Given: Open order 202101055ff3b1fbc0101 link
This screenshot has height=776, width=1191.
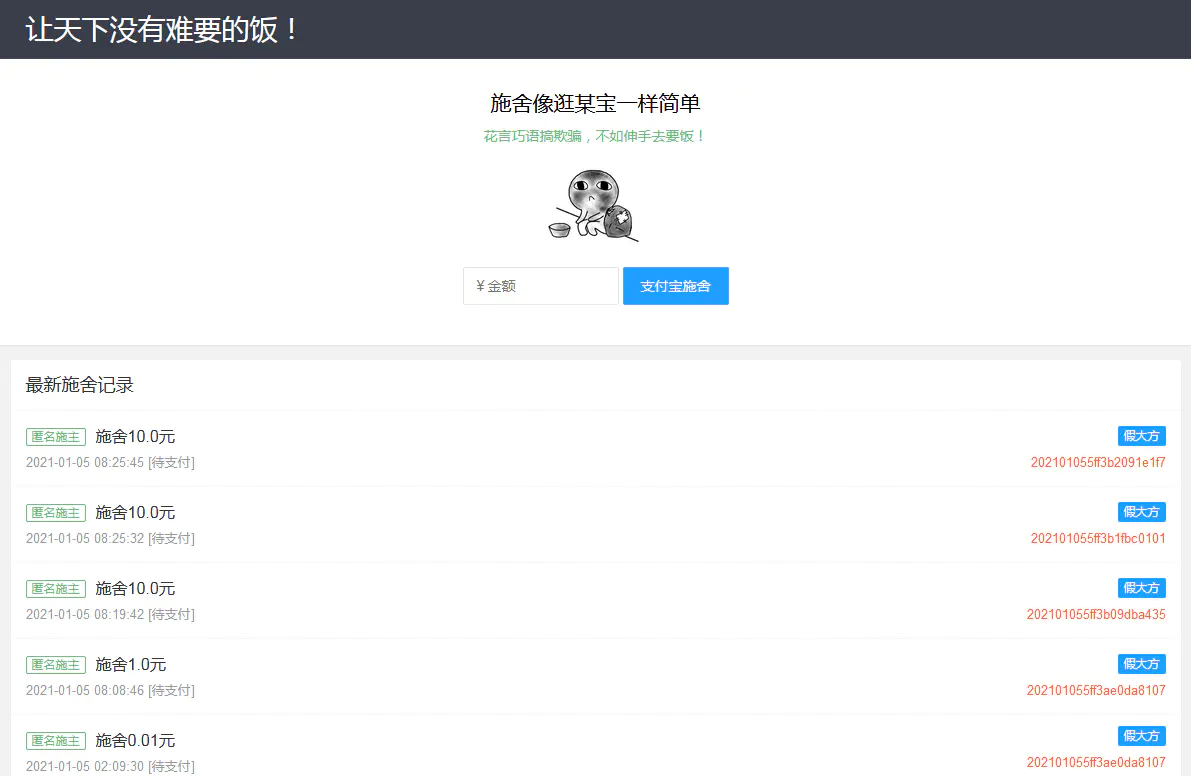Looking at the screenshot, I should [1097, 538].
